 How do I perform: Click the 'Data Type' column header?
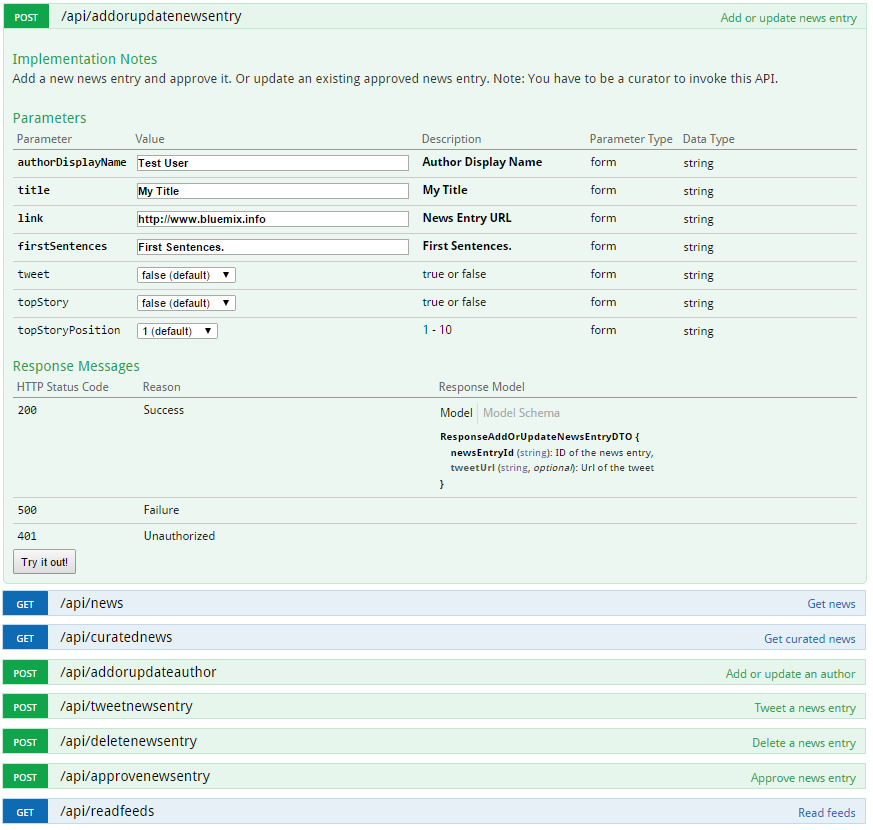point(709,139)
